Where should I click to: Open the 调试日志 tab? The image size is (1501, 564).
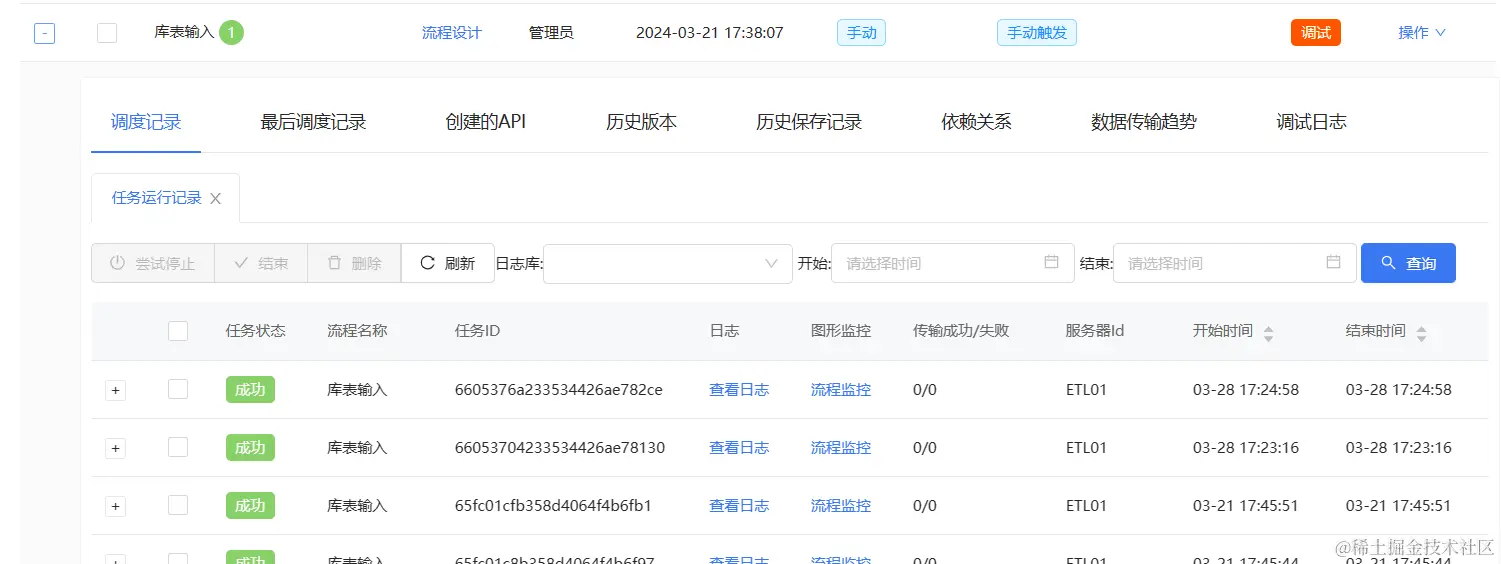tap(1311, 122)
